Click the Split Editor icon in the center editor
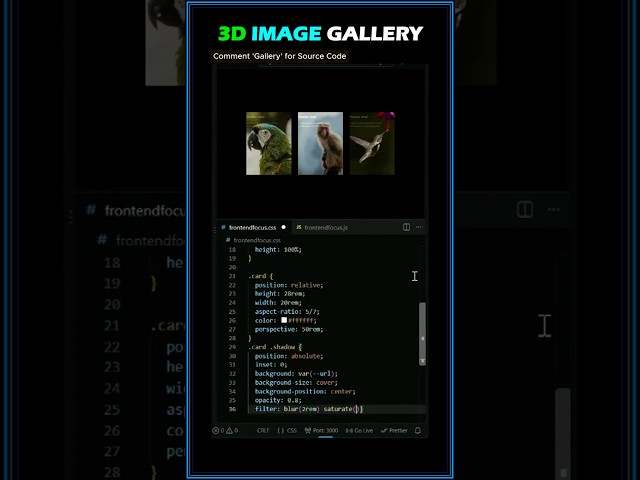The image size is (640, 480). pos(406,227)
